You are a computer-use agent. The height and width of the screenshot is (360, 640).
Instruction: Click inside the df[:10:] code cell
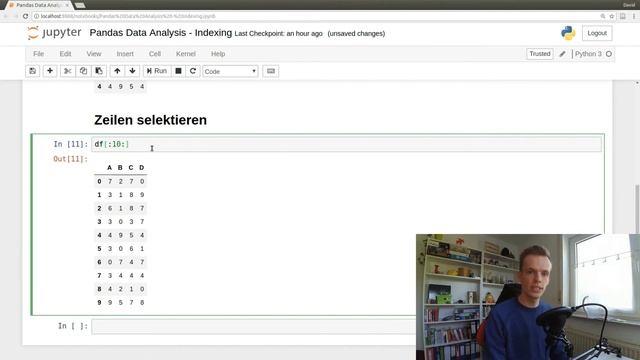346,144
